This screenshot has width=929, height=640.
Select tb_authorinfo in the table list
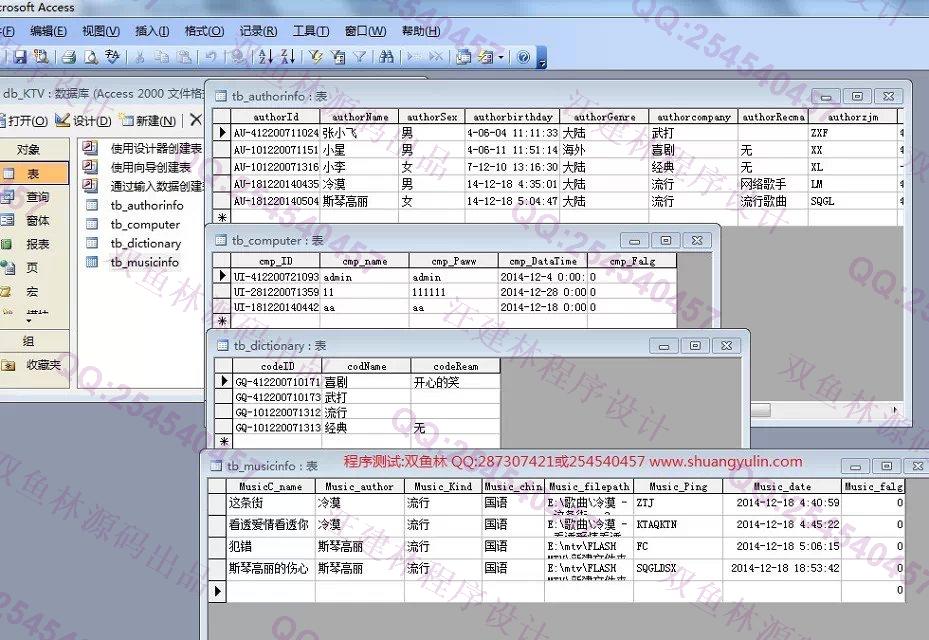coord(147,206)
